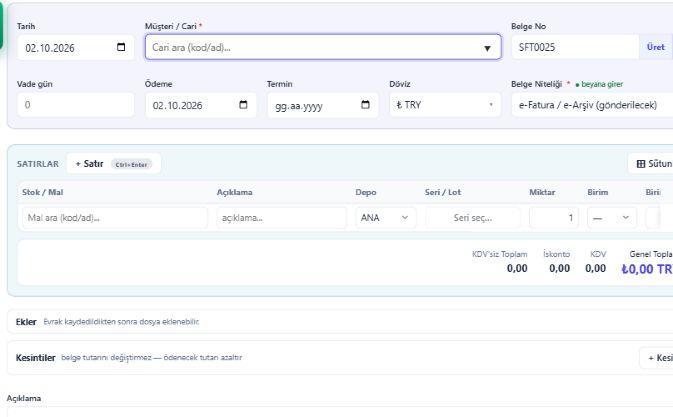This screenshot has height=417, width=673.
Task: Click the Seri seç selector
Action: click(473, 218)
